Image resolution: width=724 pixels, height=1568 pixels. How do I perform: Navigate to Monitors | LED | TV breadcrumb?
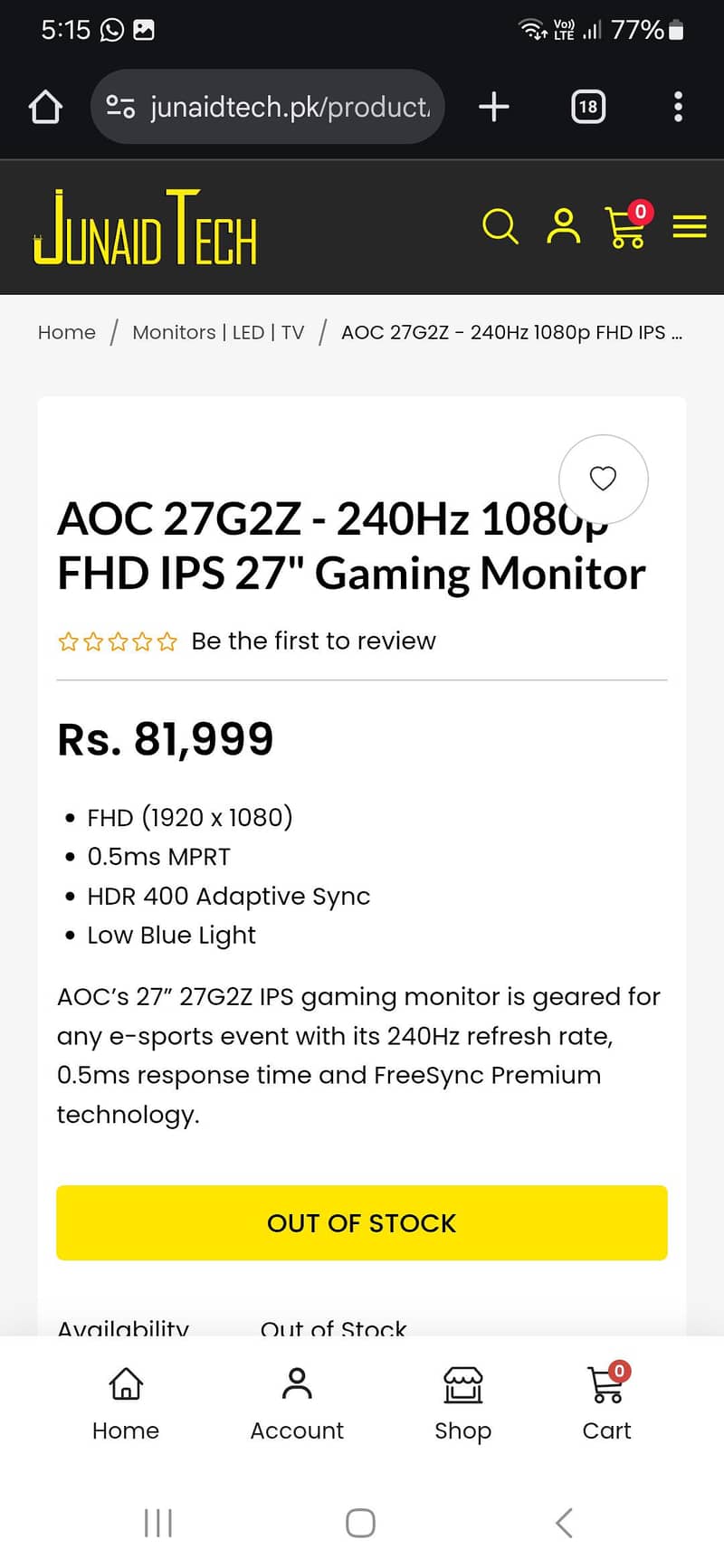(217, 332)
